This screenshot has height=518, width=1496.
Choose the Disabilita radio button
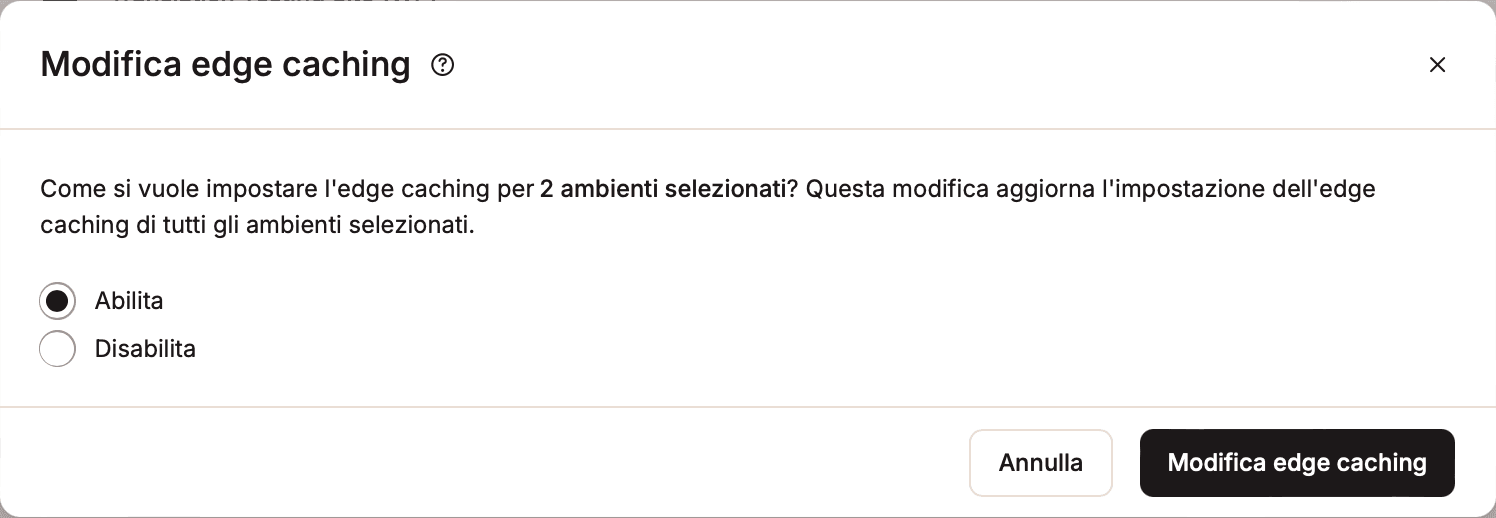(x=57, y=349)
